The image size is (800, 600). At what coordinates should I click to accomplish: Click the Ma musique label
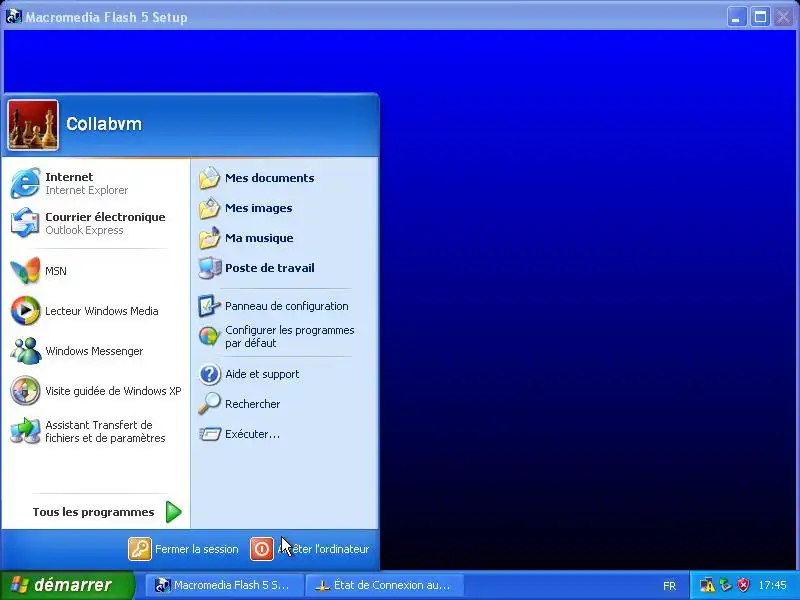259,238
